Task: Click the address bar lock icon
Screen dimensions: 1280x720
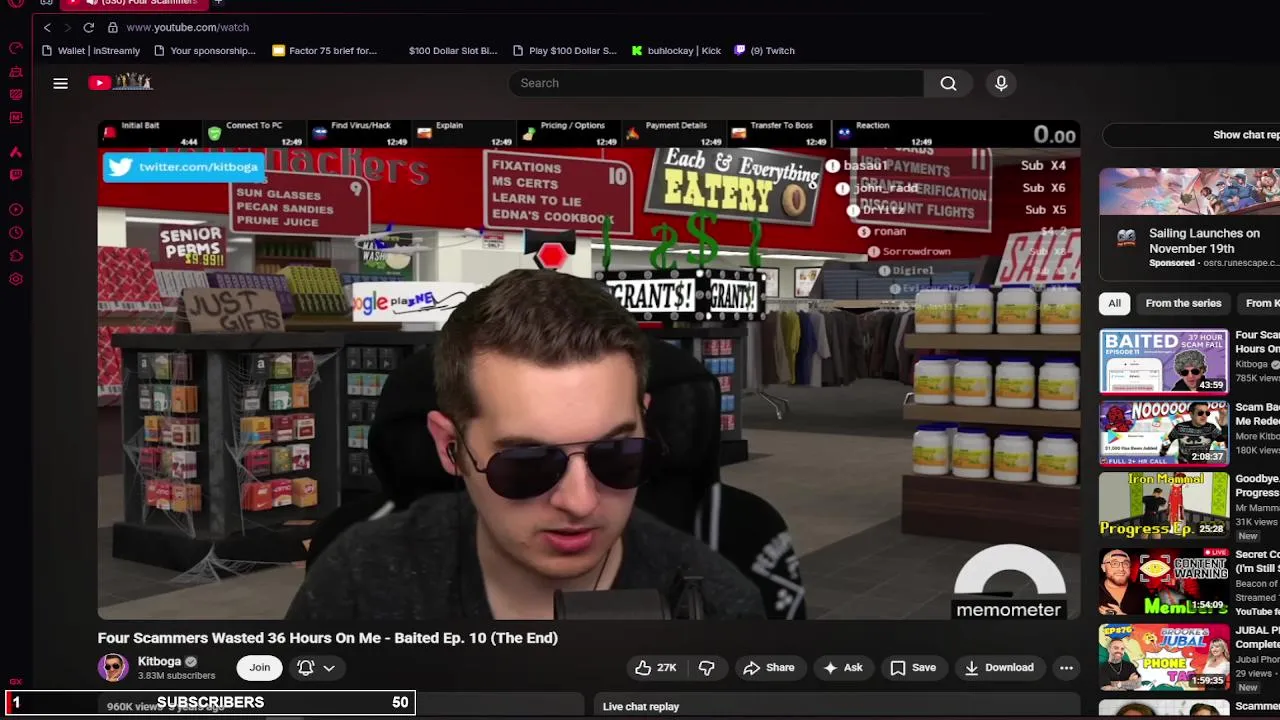Action: pos(112,27)
